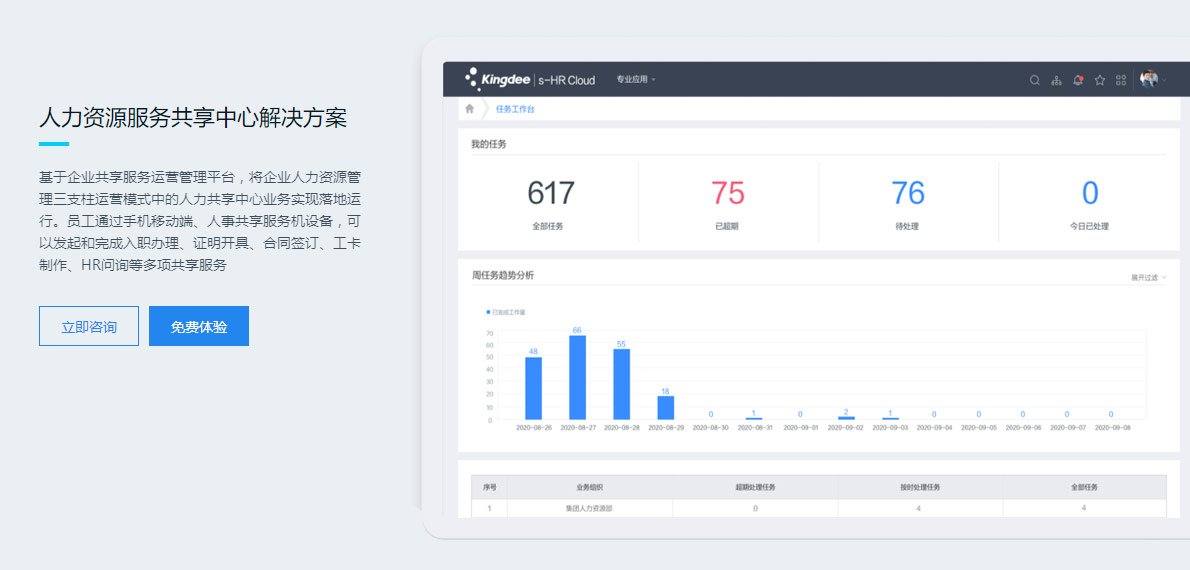Select the 75 已超期 counter

click(x=728, y=203)
